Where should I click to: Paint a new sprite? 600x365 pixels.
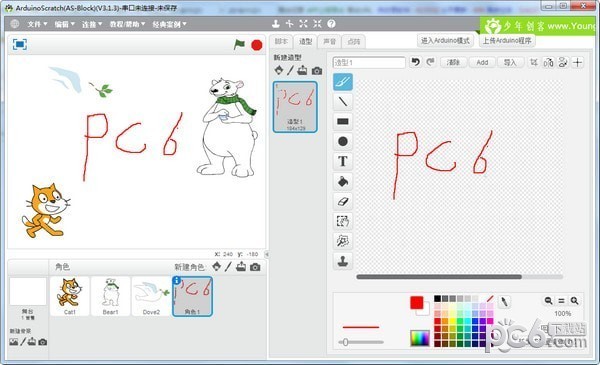pyautogui.click(x=228, y=266)
